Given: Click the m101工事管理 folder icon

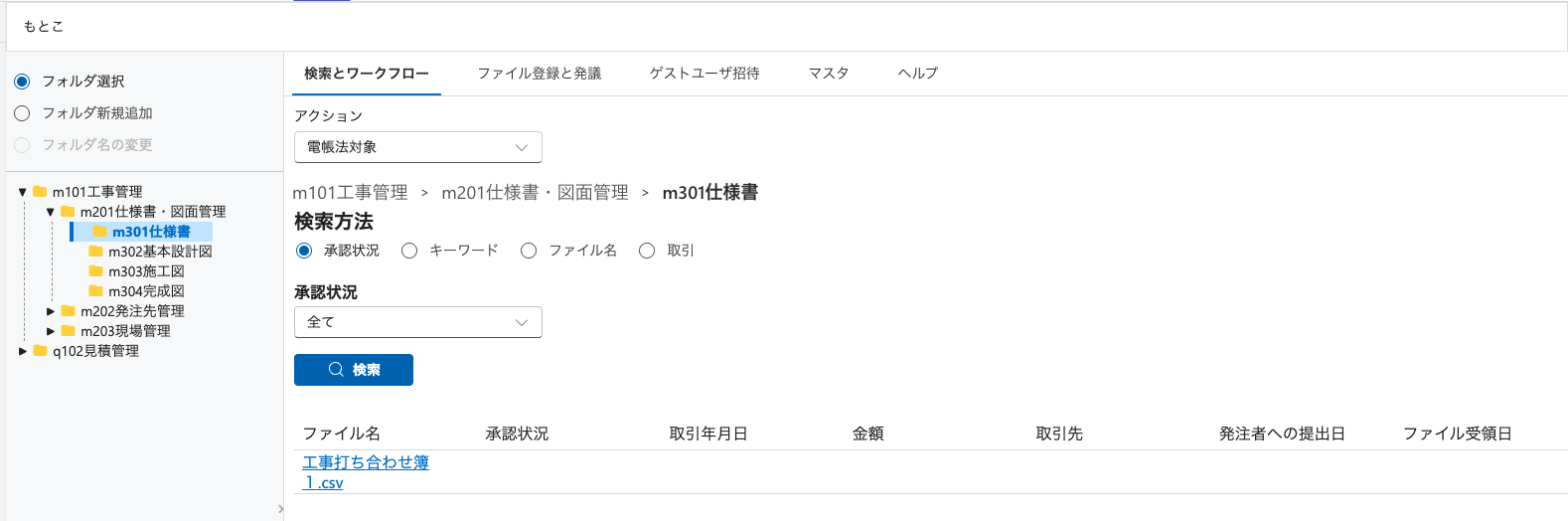Looking at the screenshot, I should point(40,191).
